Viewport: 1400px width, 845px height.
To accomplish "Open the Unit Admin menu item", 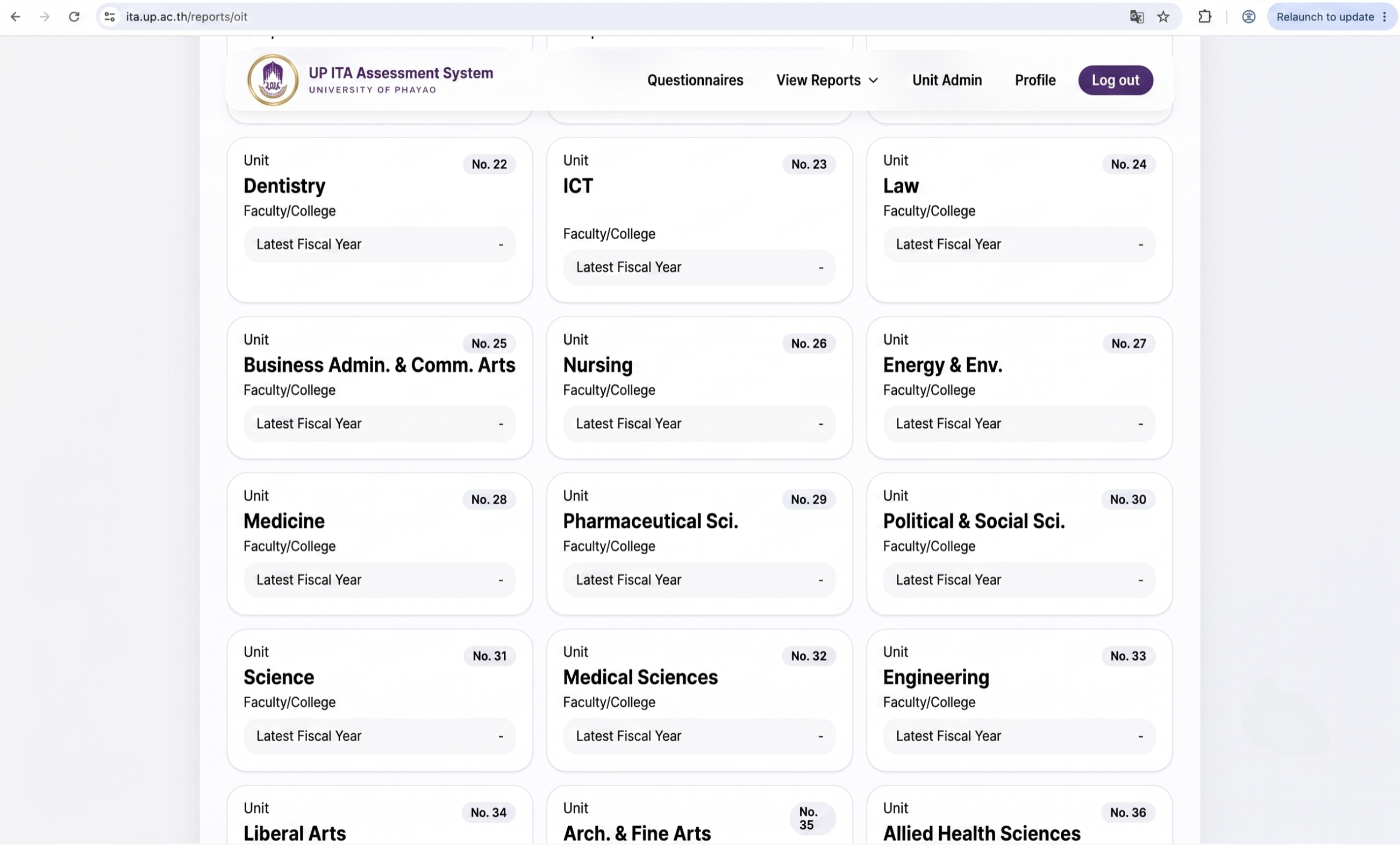I will tap(947, 80).
